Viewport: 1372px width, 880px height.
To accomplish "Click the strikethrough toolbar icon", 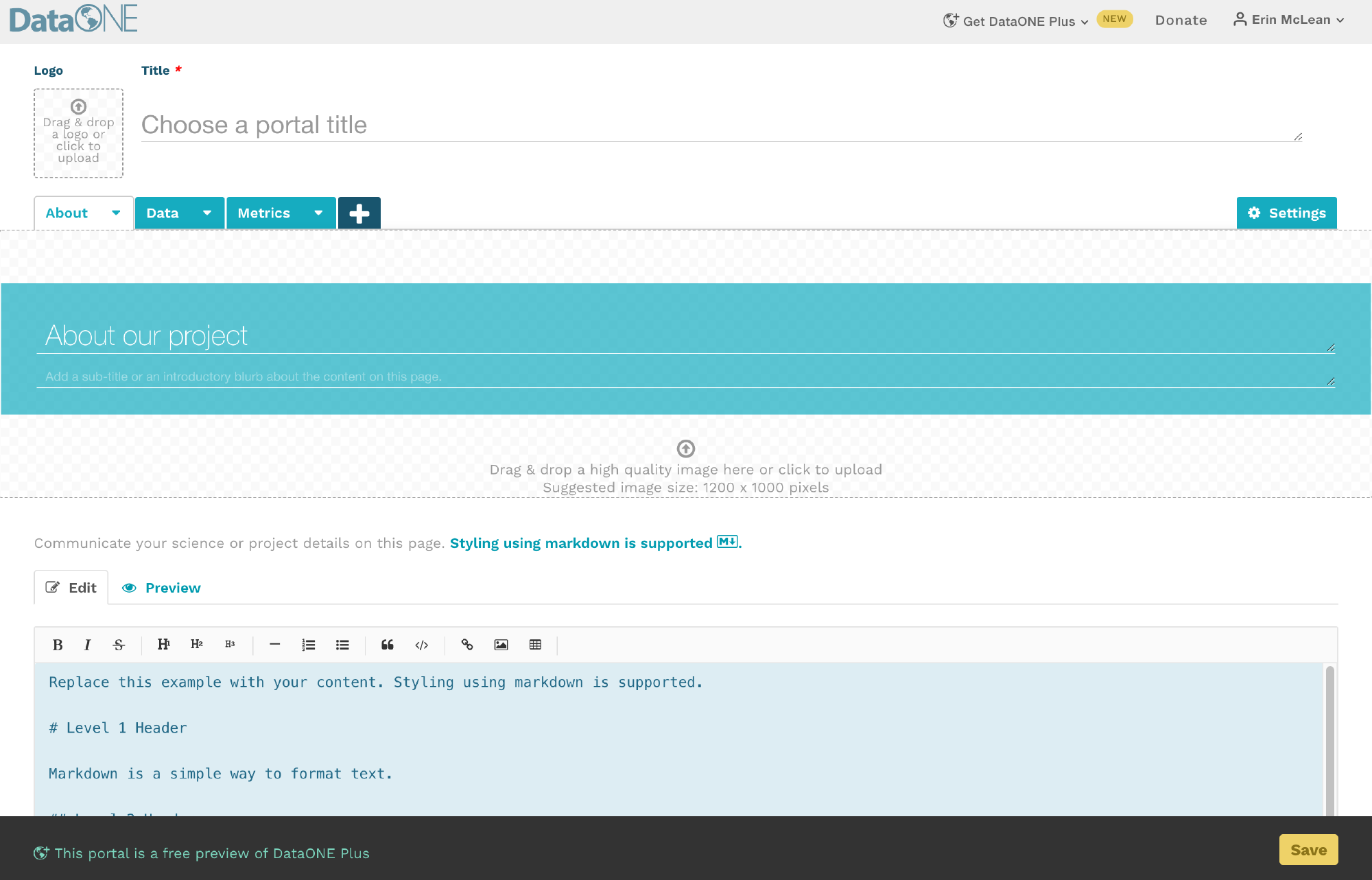I will pyautogui.click(x=119, y=645).
